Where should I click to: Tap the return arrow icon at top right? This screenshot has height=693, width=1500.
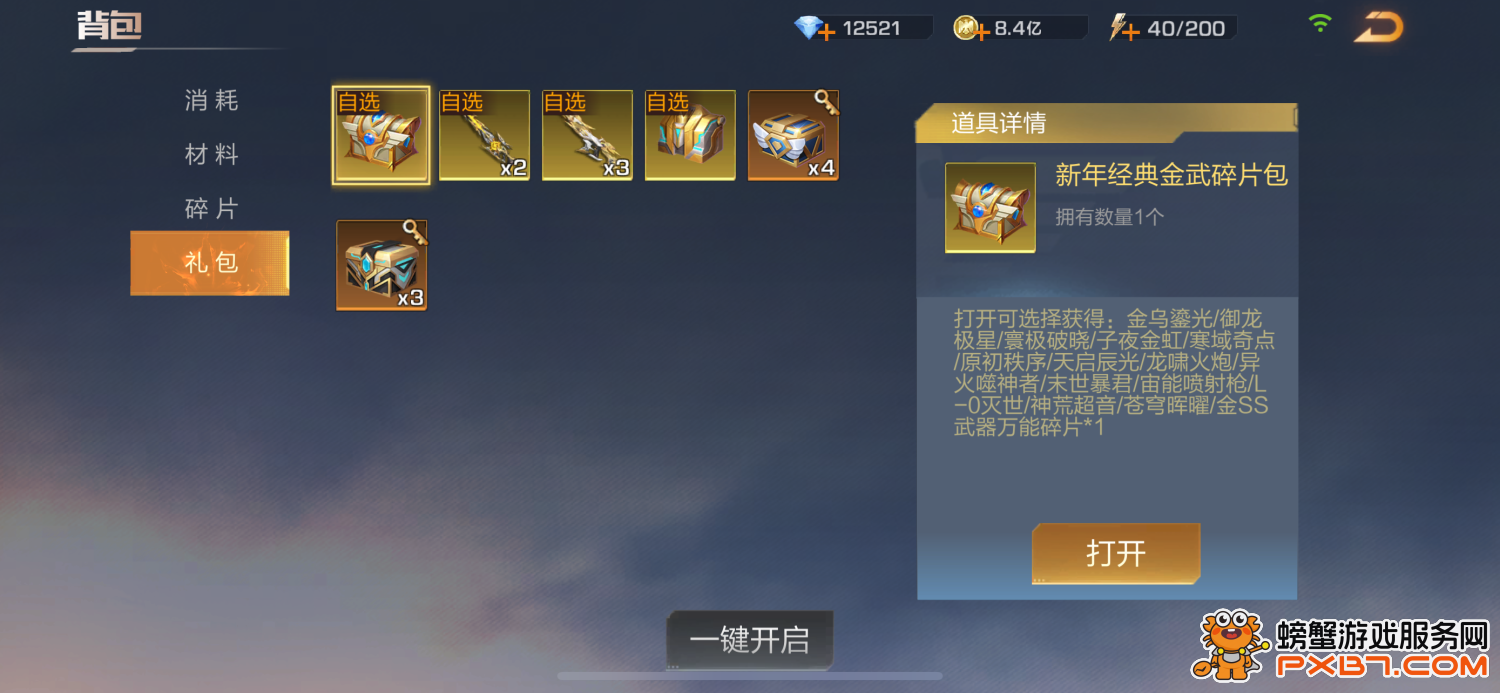tap(1378, 28)
